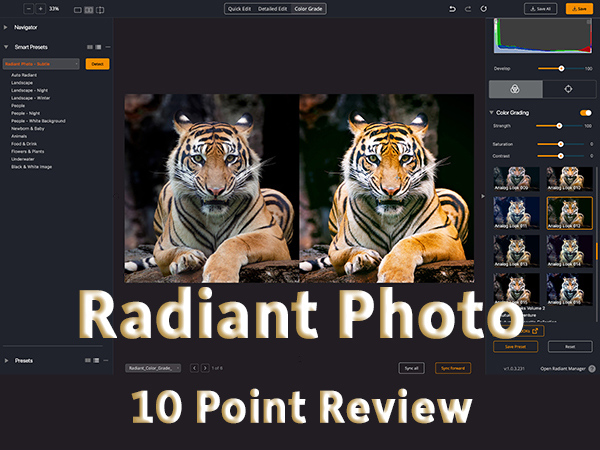This screenshot has width=600, height=450.
Task: Go to next image arrow
Action: click(x=205, y=368)
